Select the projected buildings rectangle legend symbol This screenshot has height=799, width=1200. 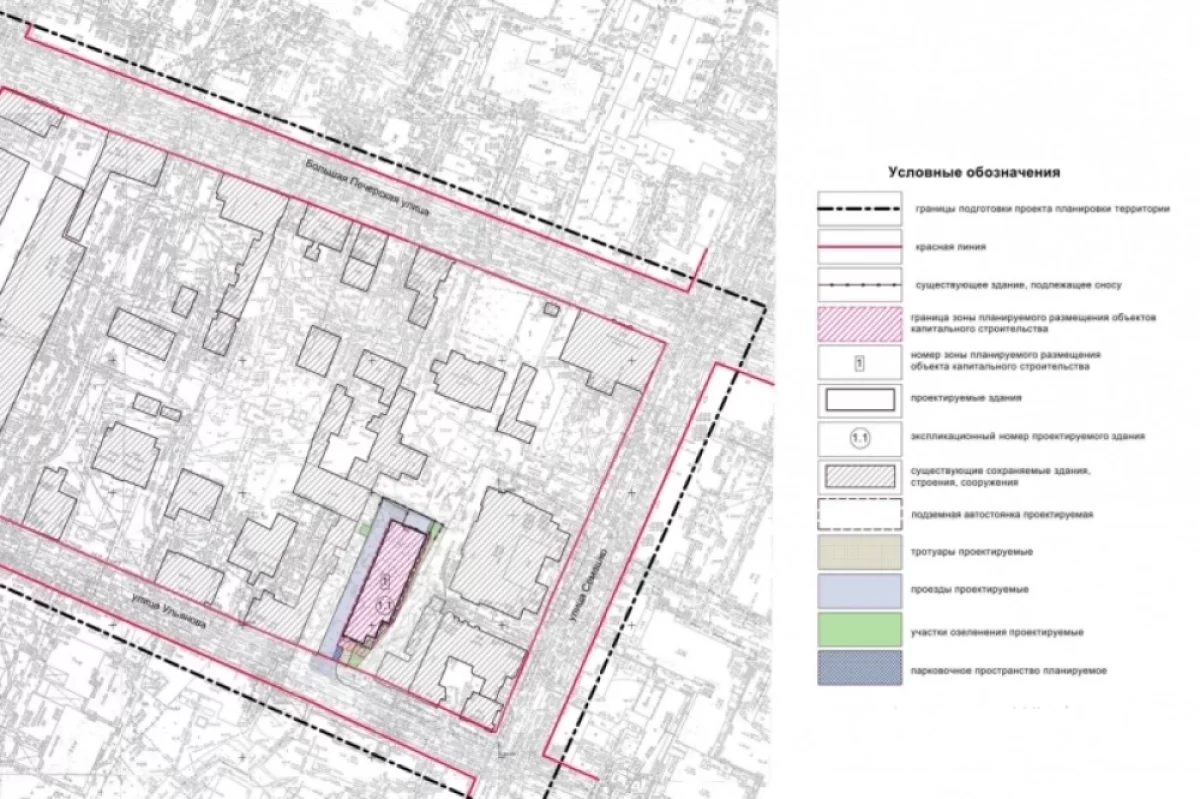pos(858,399)
